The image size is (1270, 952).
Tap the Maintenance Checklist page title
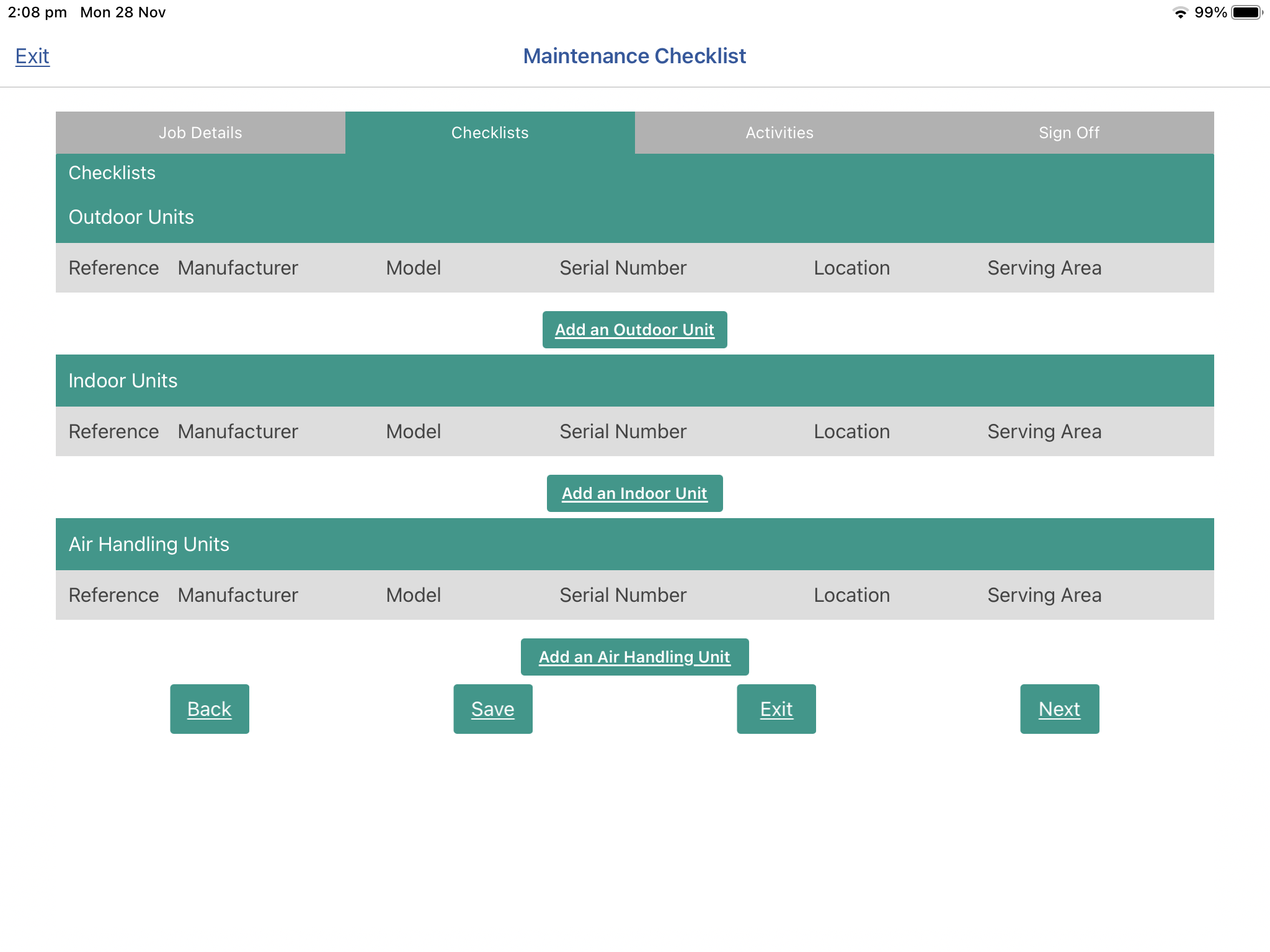click(634, 56)
